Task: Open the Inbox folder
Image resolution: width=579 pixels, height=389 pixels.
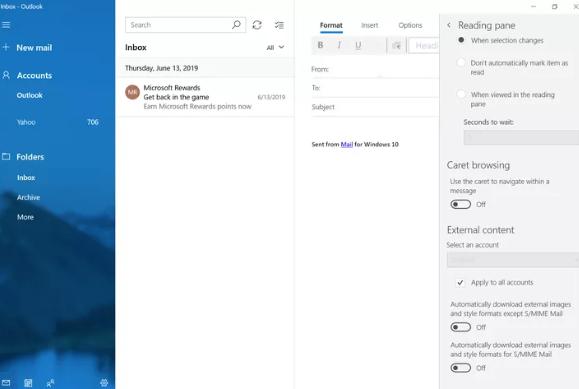Action: (26, 178)
